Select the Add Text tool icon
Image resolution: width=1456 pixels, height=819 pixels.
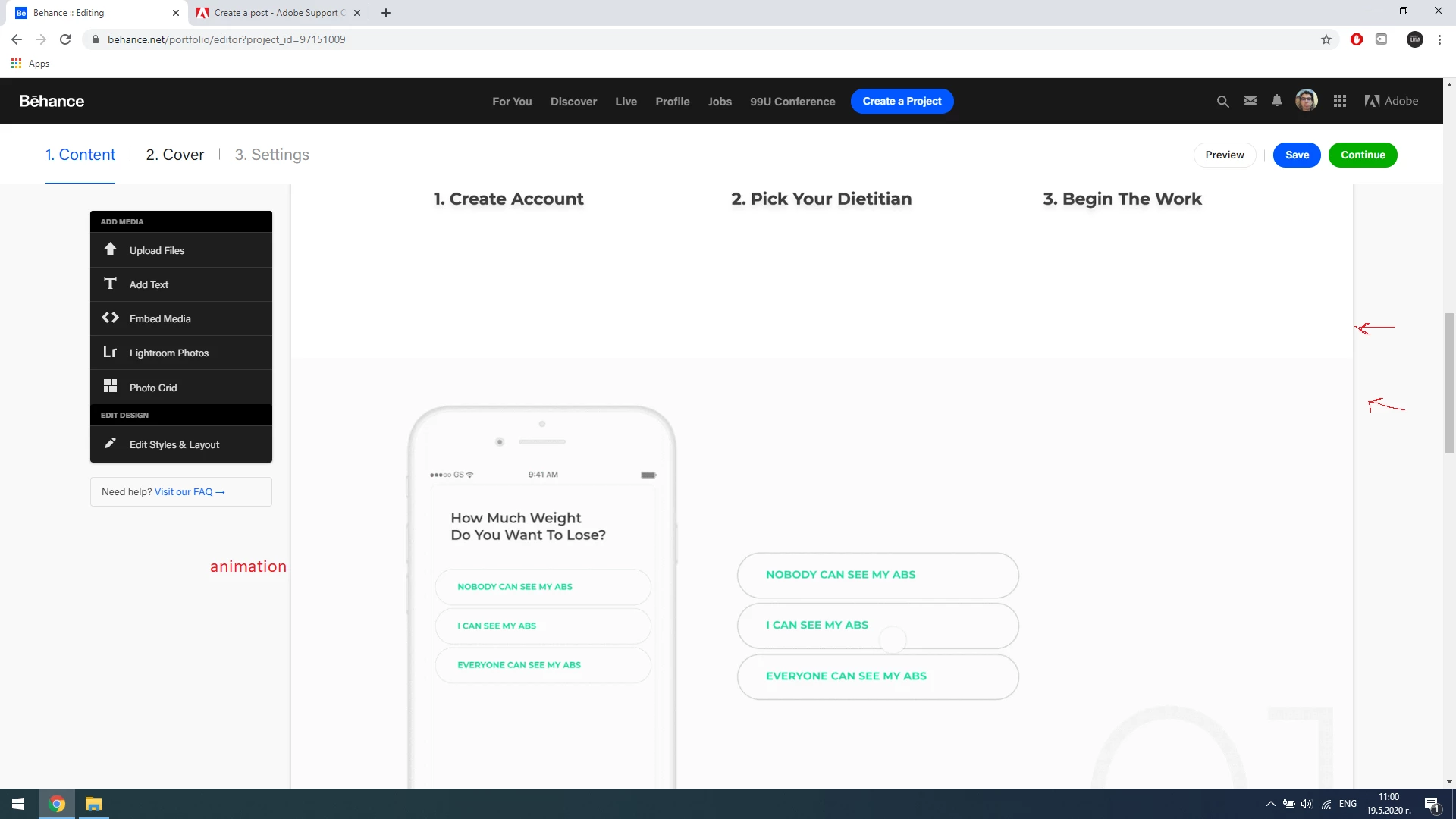[x=111, y=284]
